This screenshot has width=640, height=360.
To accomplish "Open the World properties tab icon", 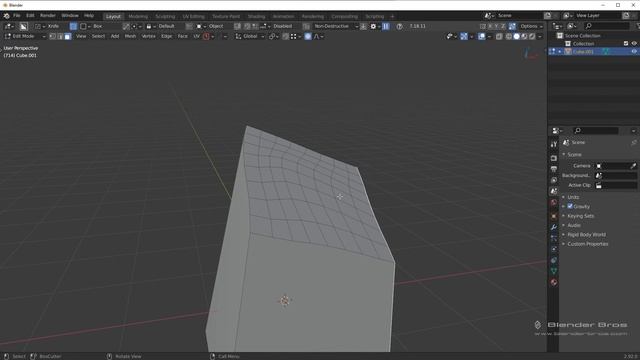I will click(x=553, y=202).
